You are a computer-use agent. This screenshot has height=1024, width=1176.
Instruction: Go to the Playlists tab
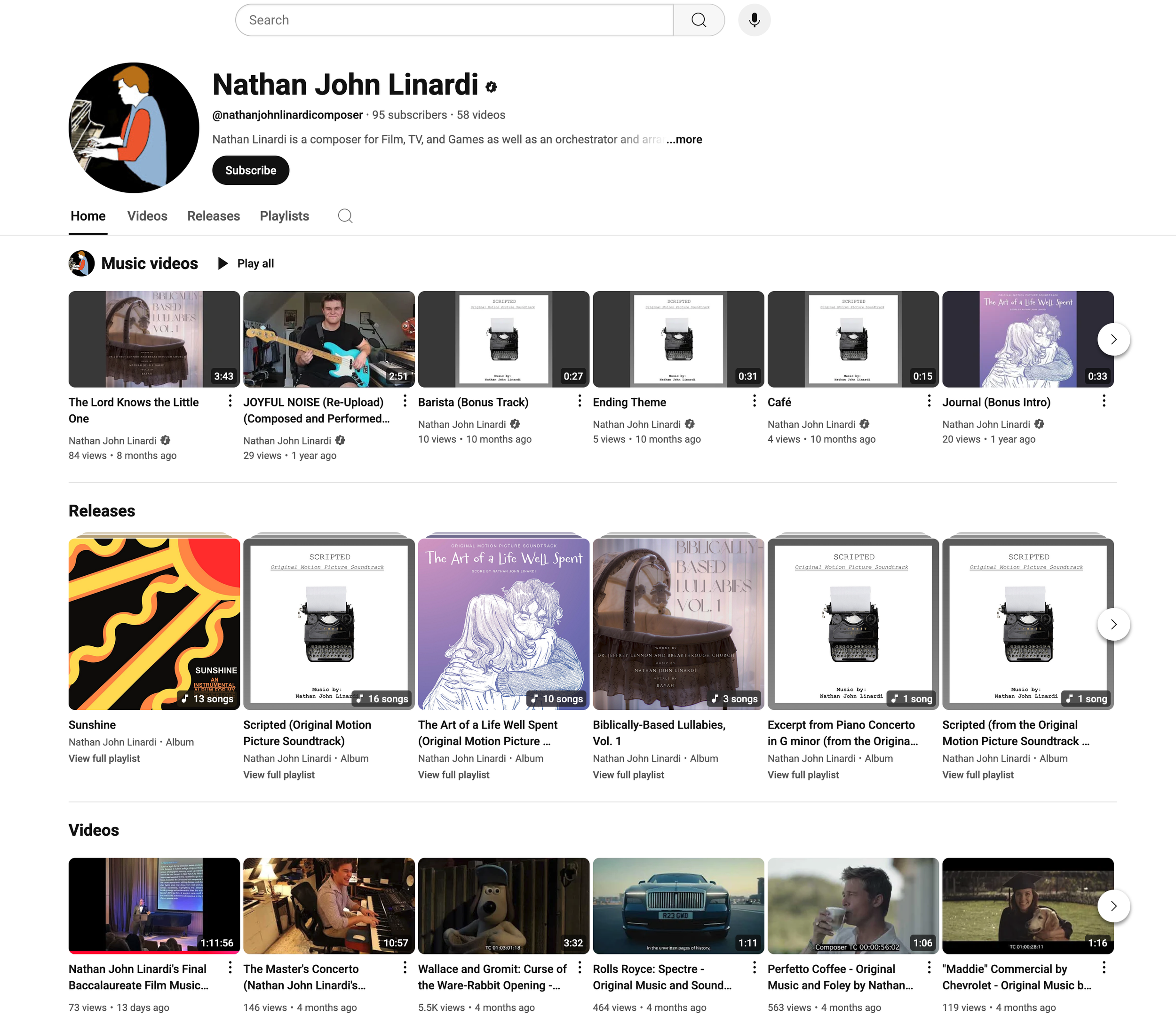(284, 216)
